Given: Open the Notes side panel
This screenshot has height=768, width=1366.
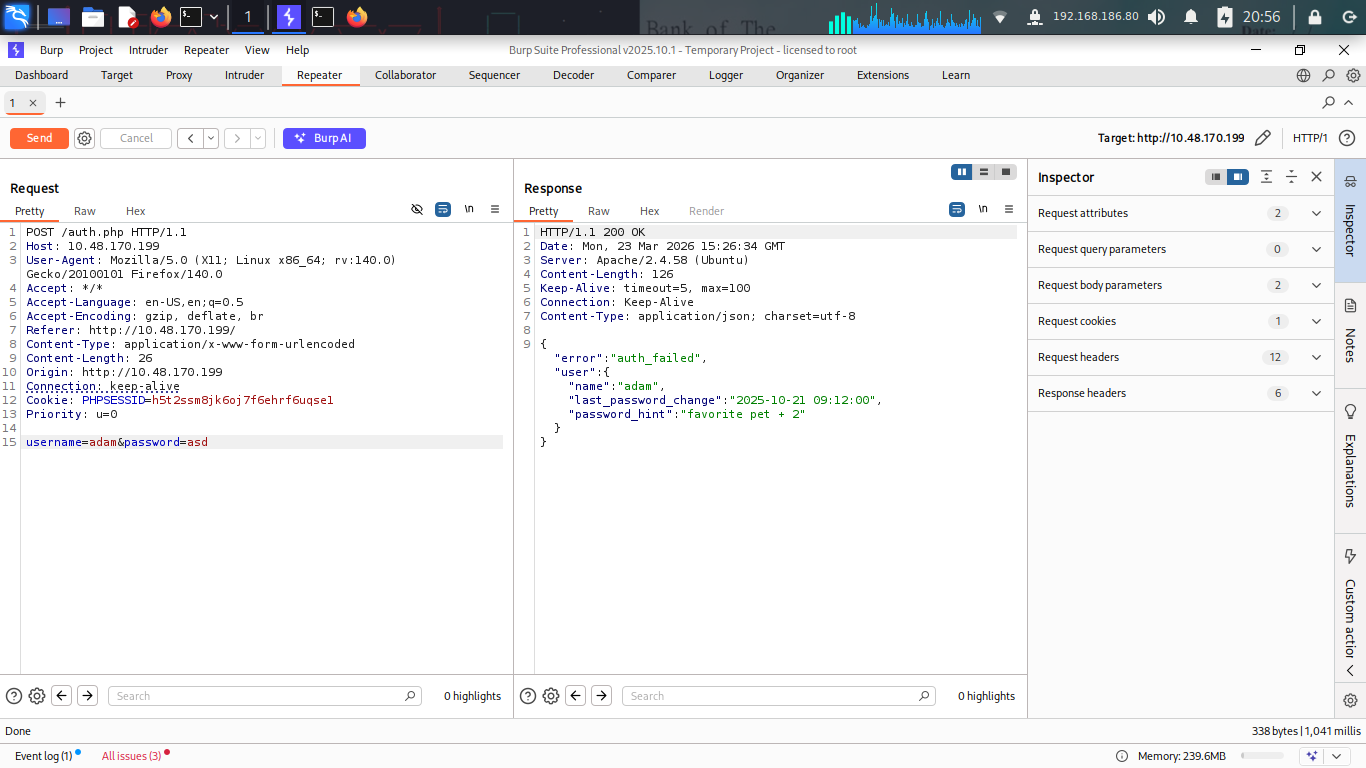Looking at the screenshot, I should [1350, 330].
